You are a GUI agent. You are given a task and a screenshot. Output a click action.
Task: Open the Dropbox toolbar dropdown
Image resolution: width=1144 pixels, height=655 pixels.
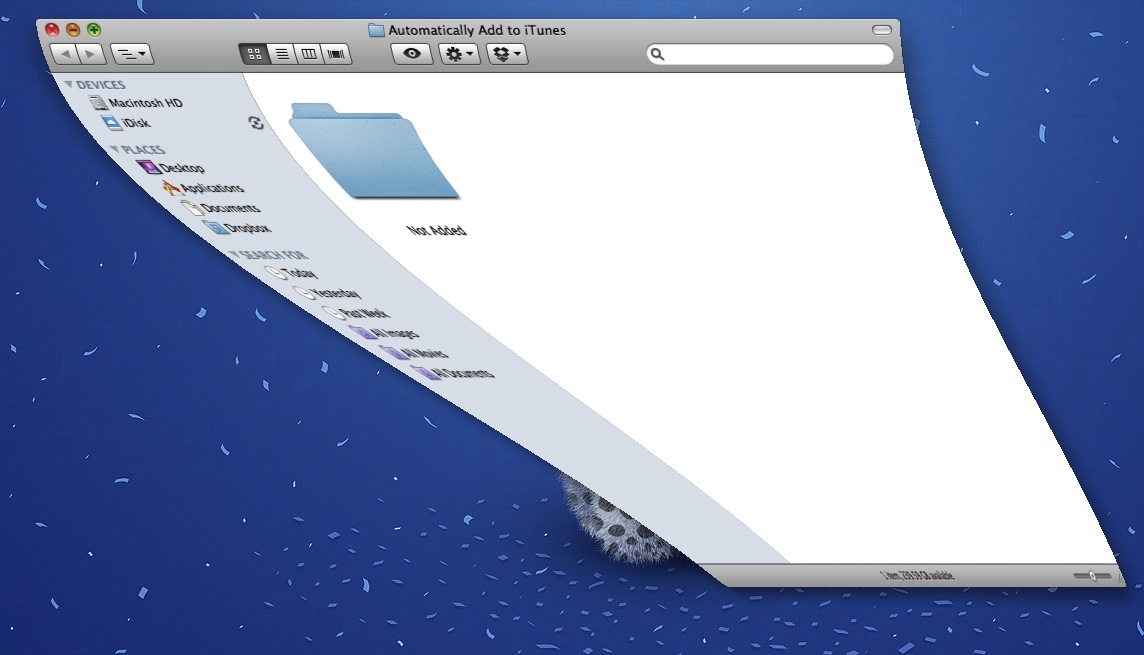click(508, 54)
